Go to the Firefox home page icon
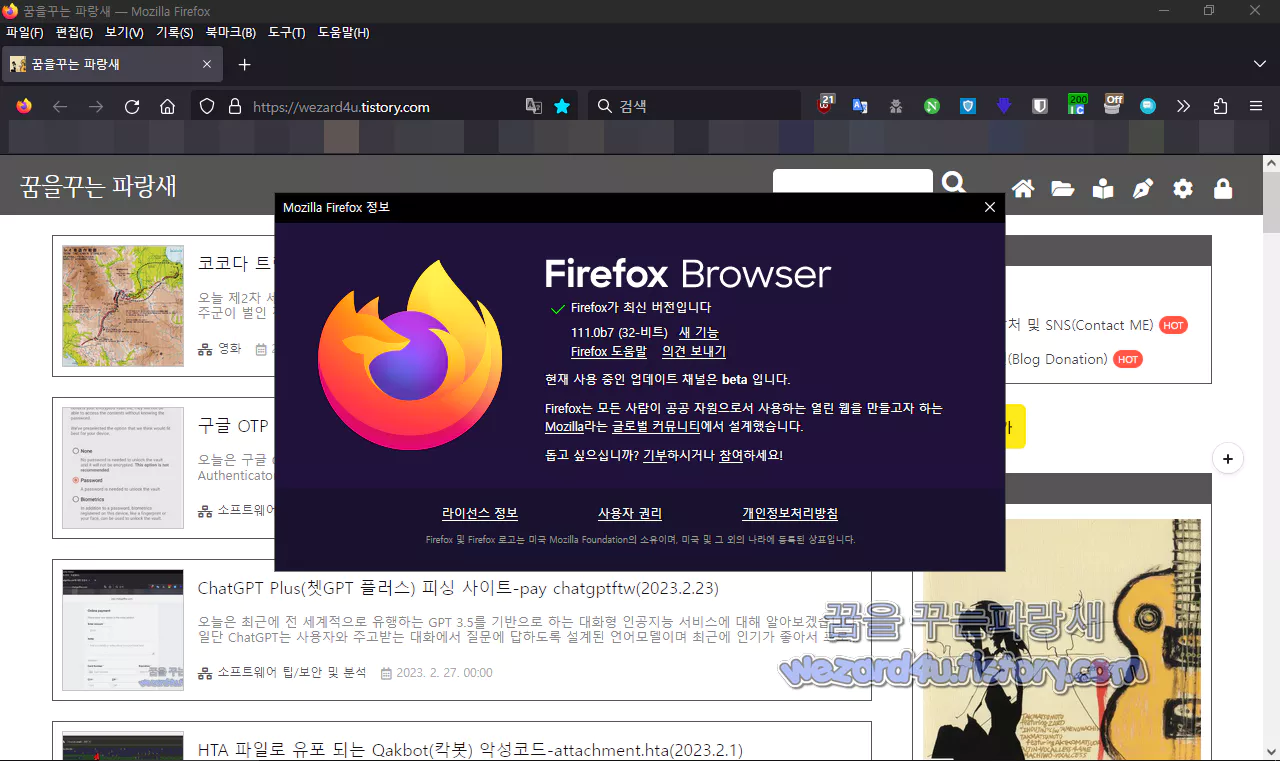This screenshot has height=761, width=1280. point(168,106)
